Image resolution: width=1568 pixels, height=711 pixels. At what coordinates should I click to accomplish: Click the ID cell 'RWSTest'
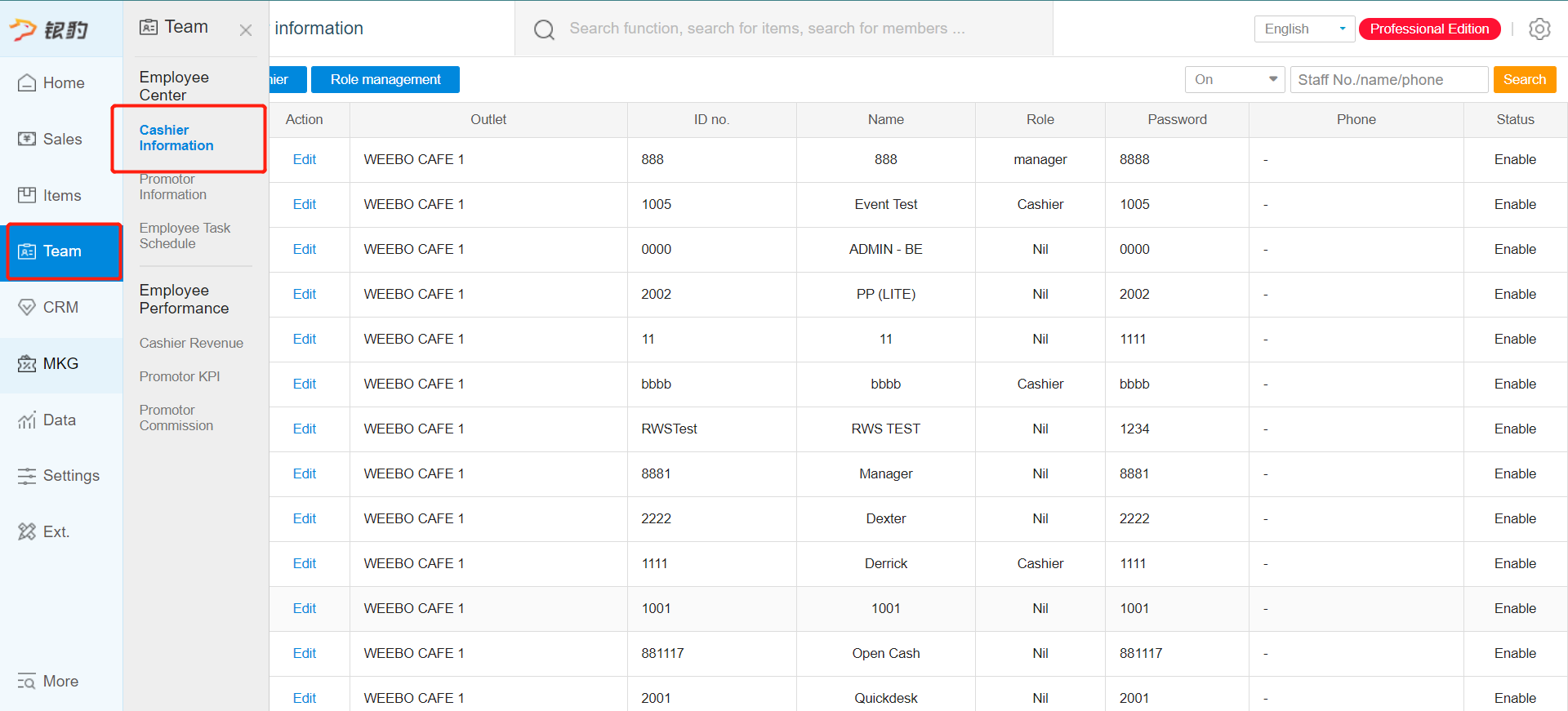pyautogui.click(x=669, y=429)
